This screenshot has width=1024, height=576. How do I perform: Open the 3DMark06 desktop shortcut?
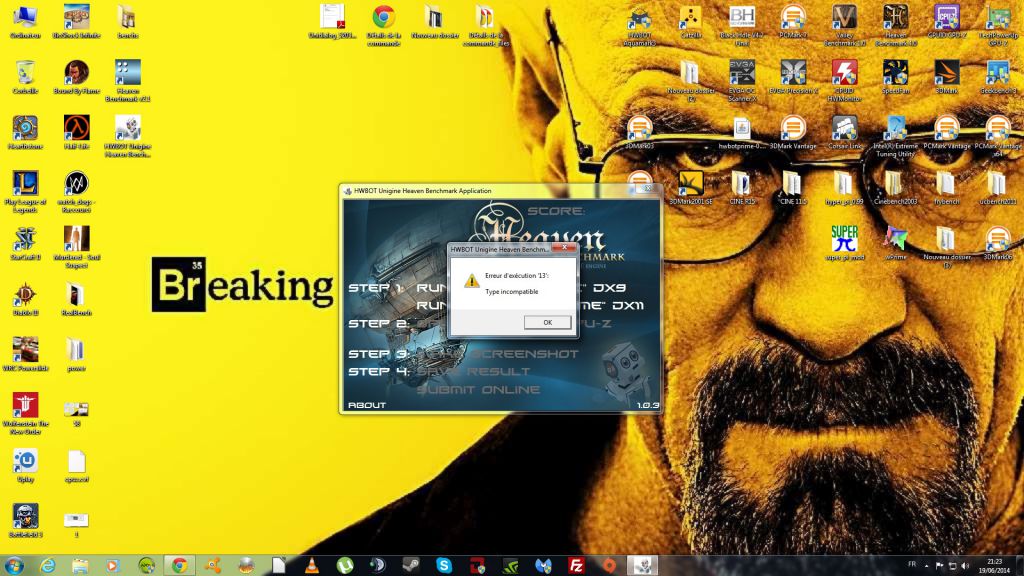(x=998, y=244)
